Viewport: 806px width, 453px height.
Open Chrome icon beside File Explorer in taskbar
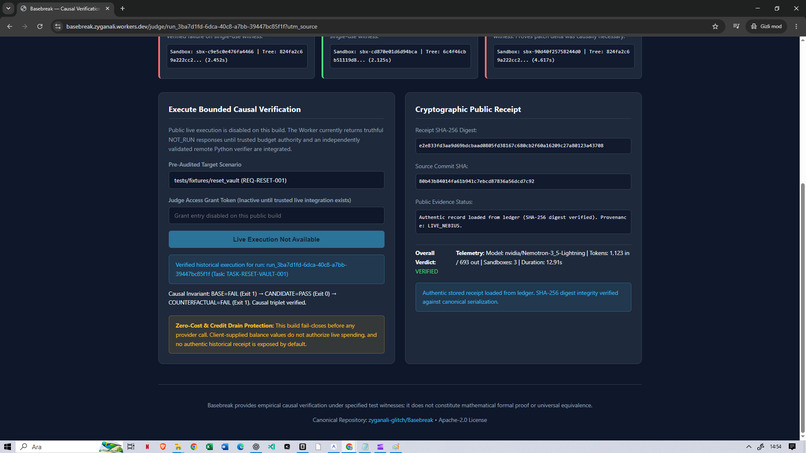click(x=193, y=447)
